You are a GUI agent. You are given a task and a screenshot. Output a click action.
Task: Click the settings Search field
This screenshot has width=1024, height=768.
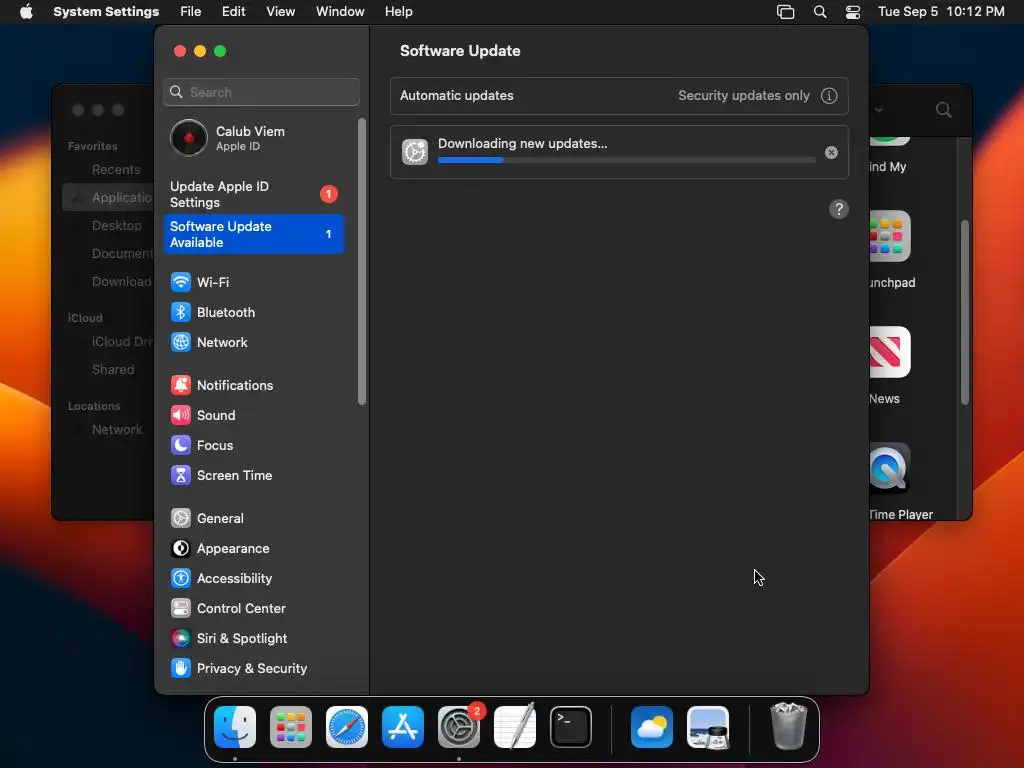pyautogui.click(x=261, y=92)
